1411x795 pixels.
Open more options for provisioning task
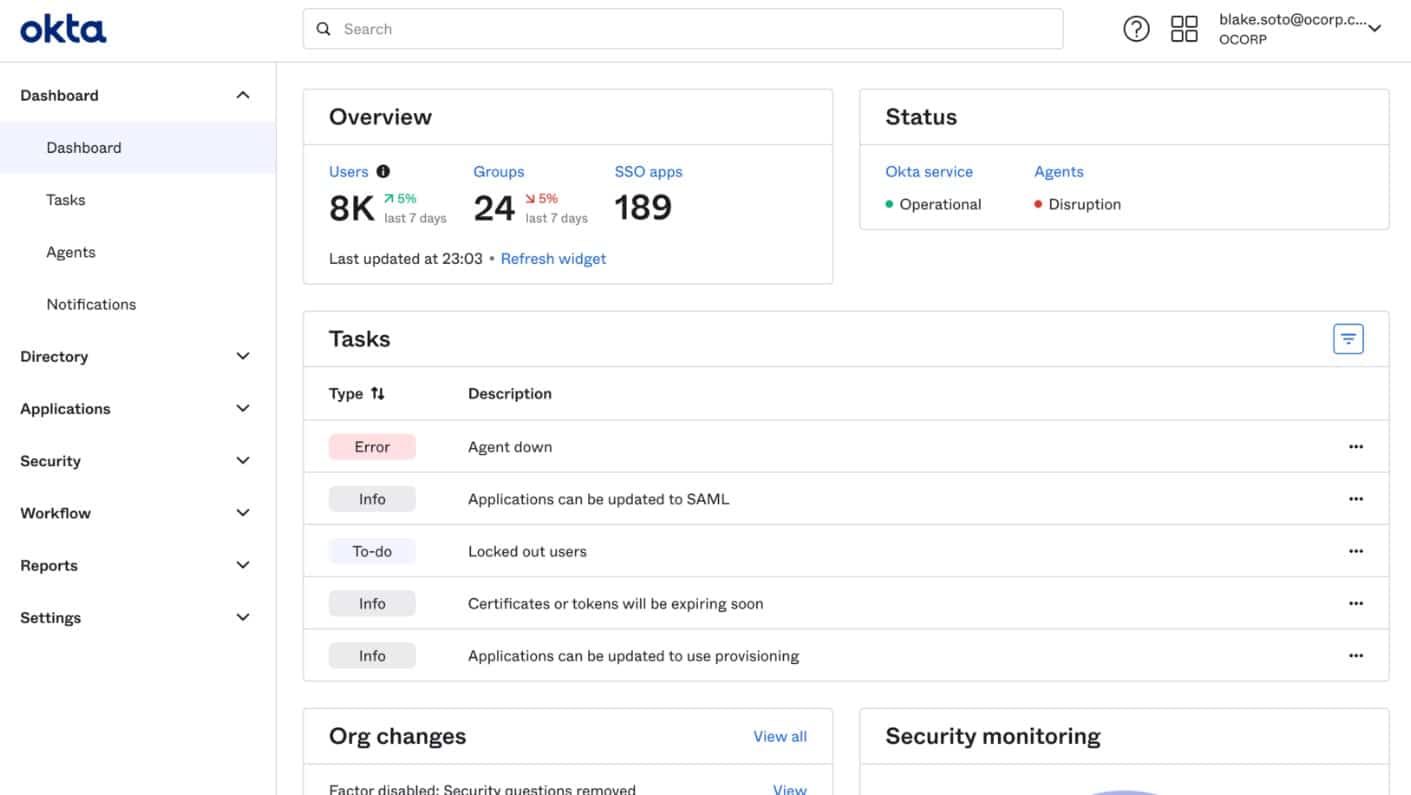click(1356, 656)
